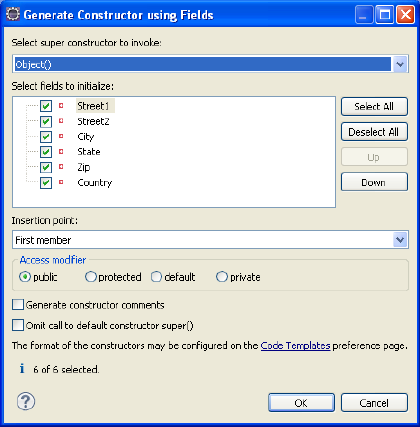Click the red field icon beside State
Viewport: 420px width, 427px height.
(61, 151)
